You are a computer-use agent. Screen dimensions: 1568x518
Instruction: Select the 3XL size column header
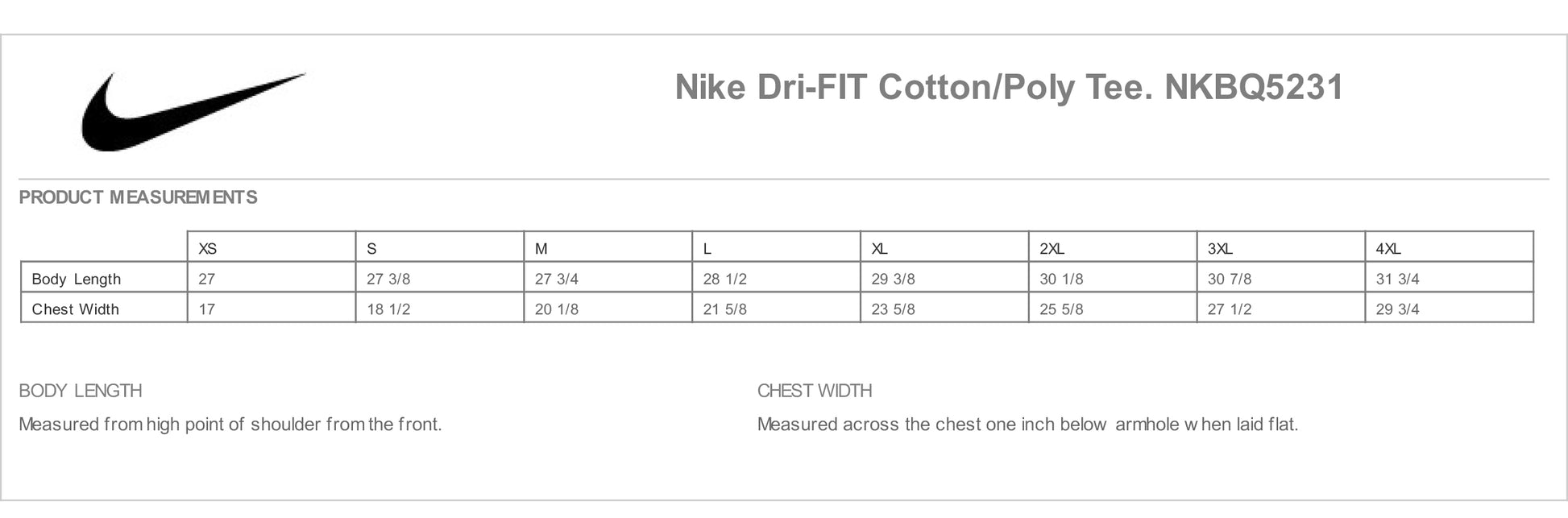click(x=1220, y=249)
